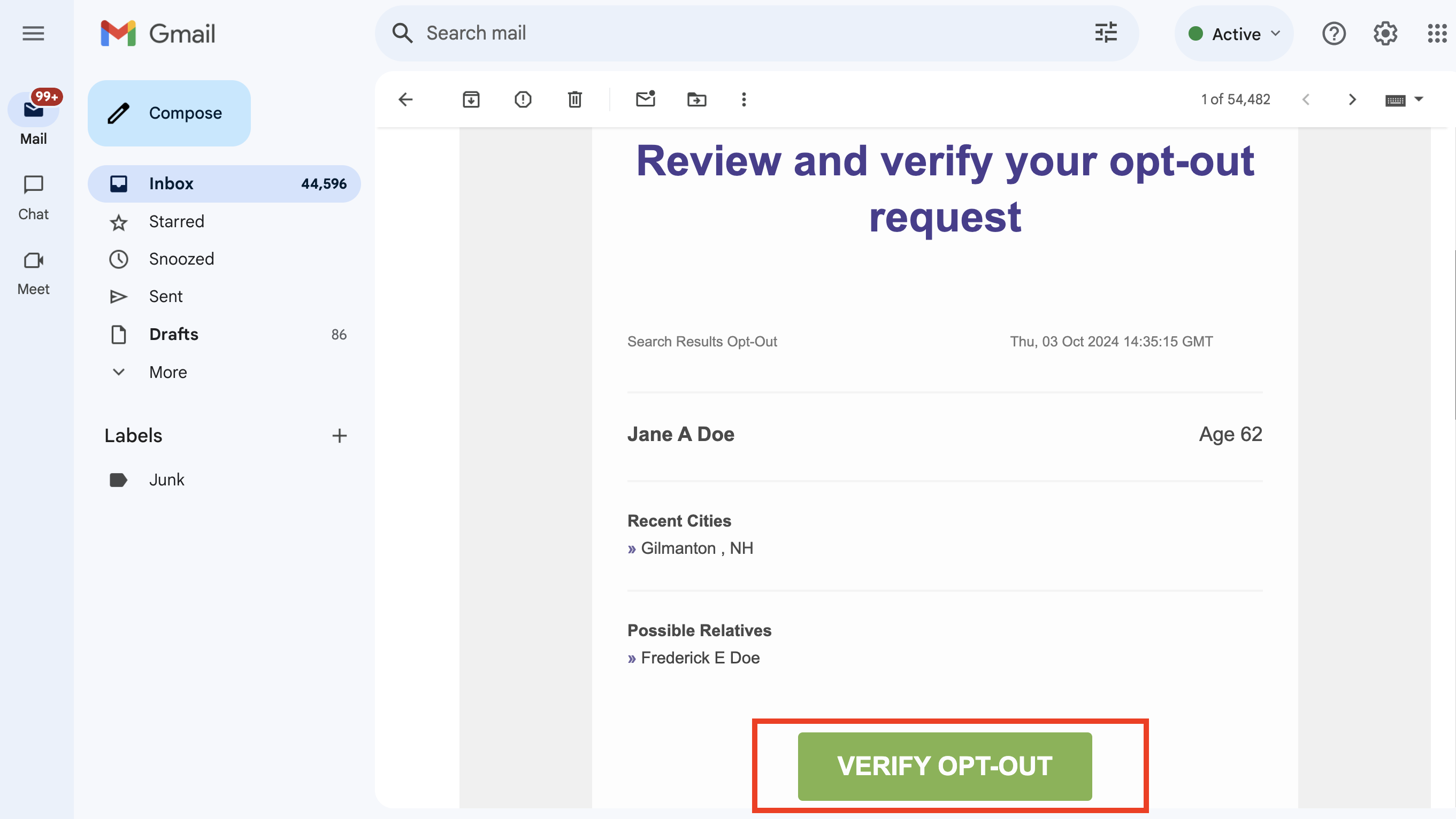Click the 1 of 54,482 counter

[x=1235, y=99]
